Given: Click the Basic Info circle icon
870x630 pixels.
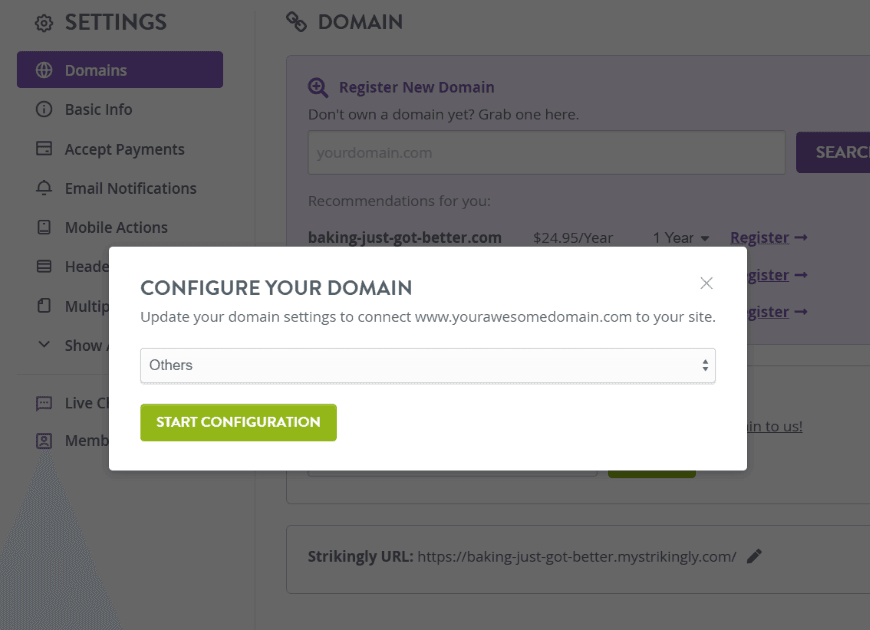Looking at the screenshot, I should [44, 109].
